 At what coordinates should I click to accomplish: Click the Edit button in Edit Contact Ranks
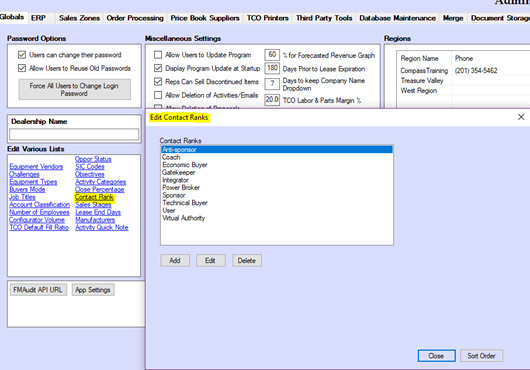[x=211, y=261]
